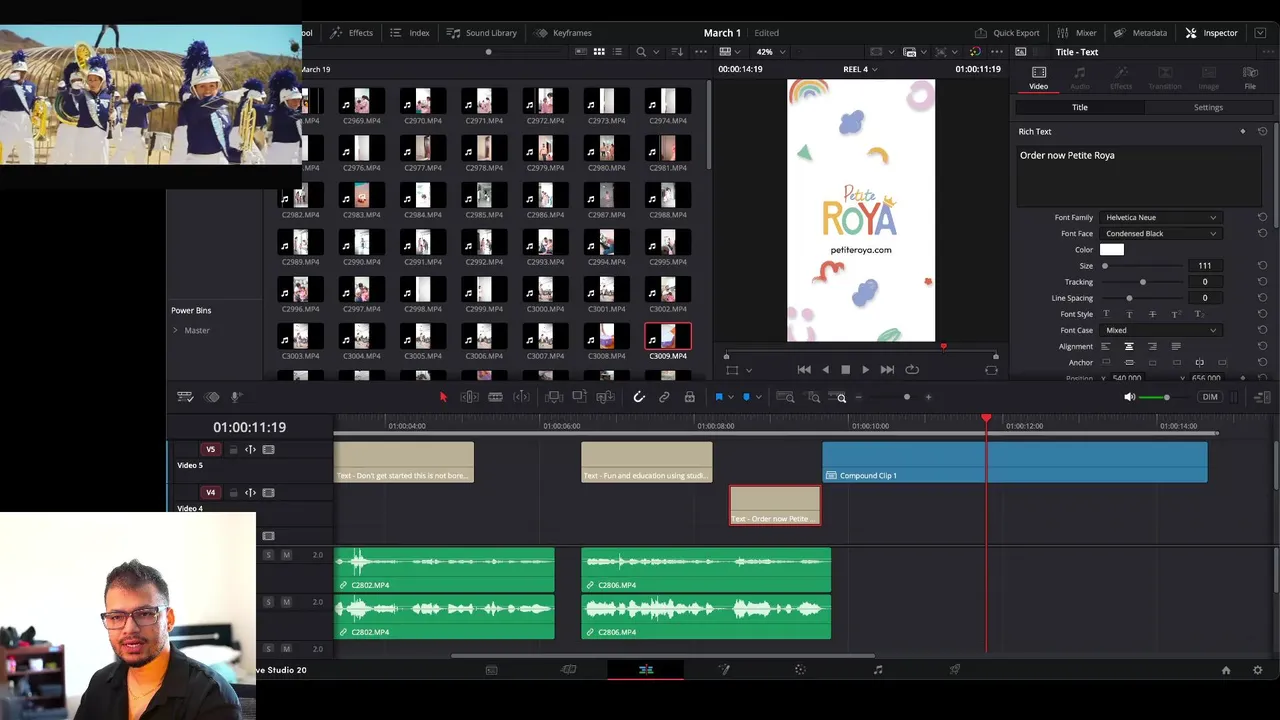
Task: Jump to the last frame
Action: point(887,370)
